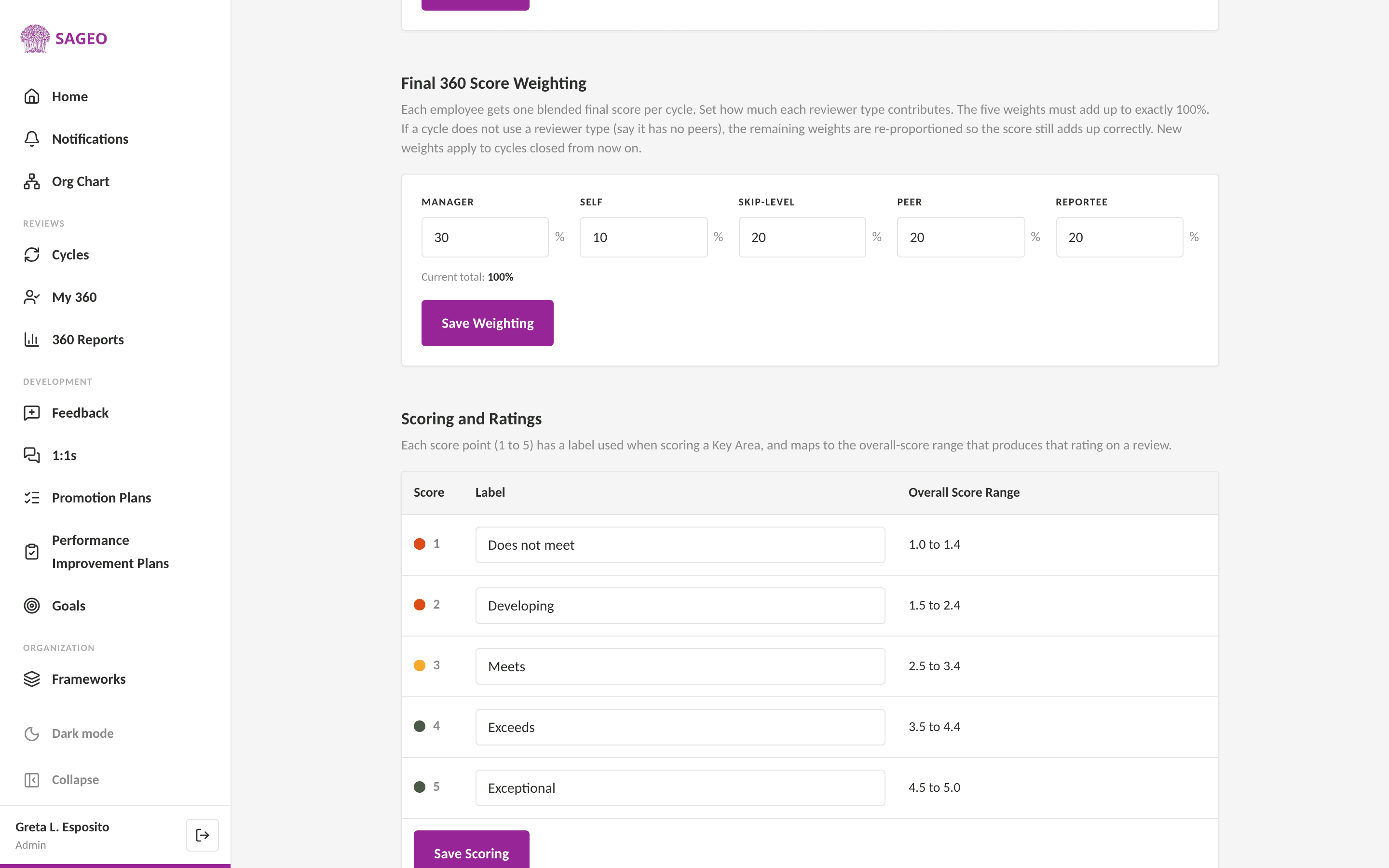
Task: Open Notifications bell icon
Action: 31,139
